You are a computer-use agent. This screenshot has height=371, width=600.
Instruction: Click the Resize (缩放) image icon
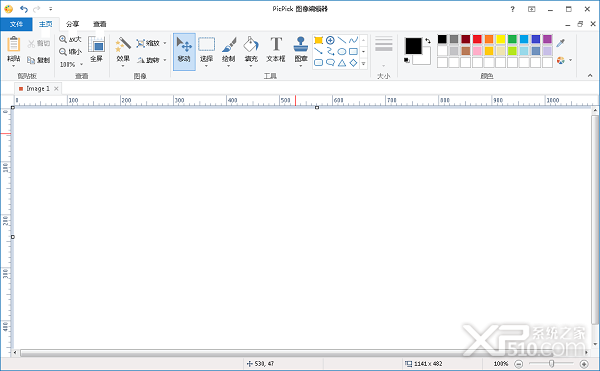(x=140, y=43)
